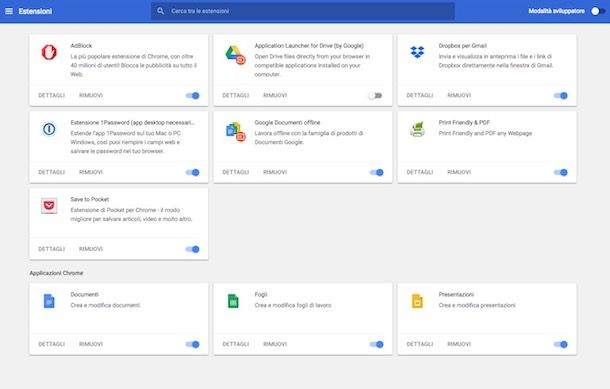Click the Print Friendly & PDF icon
Viewport: 610px width, 389px height.
(x=417, y=129)
